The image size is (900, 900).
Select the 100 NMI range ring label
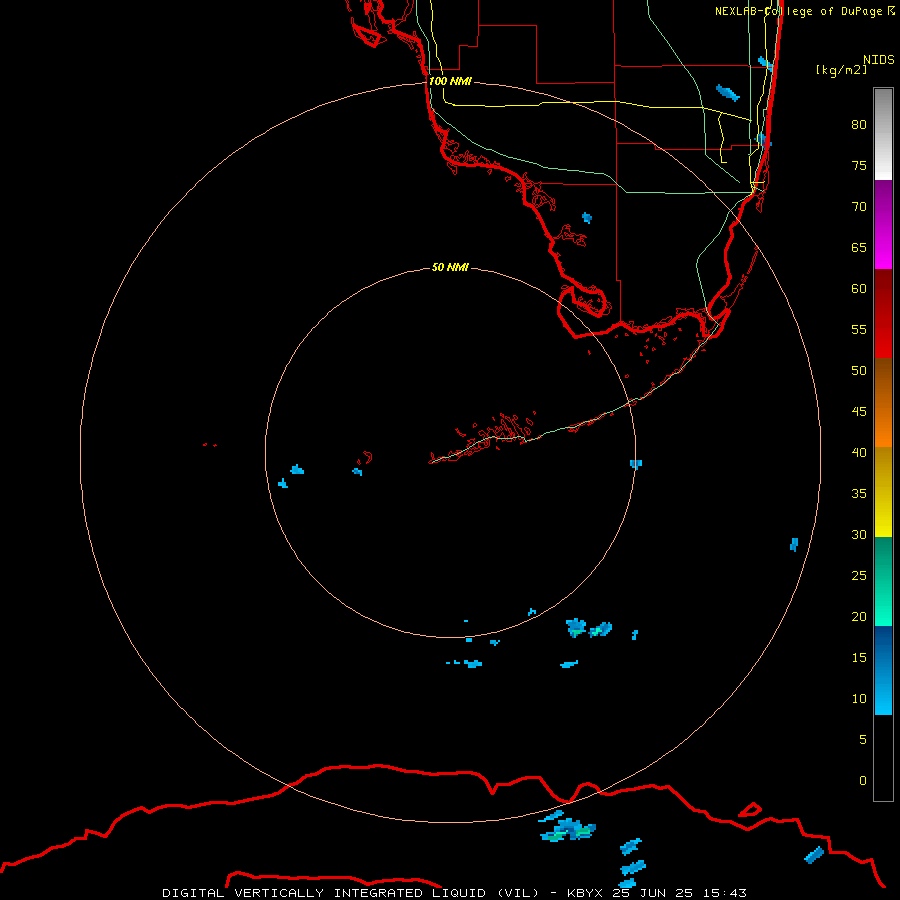click(450, 81)
